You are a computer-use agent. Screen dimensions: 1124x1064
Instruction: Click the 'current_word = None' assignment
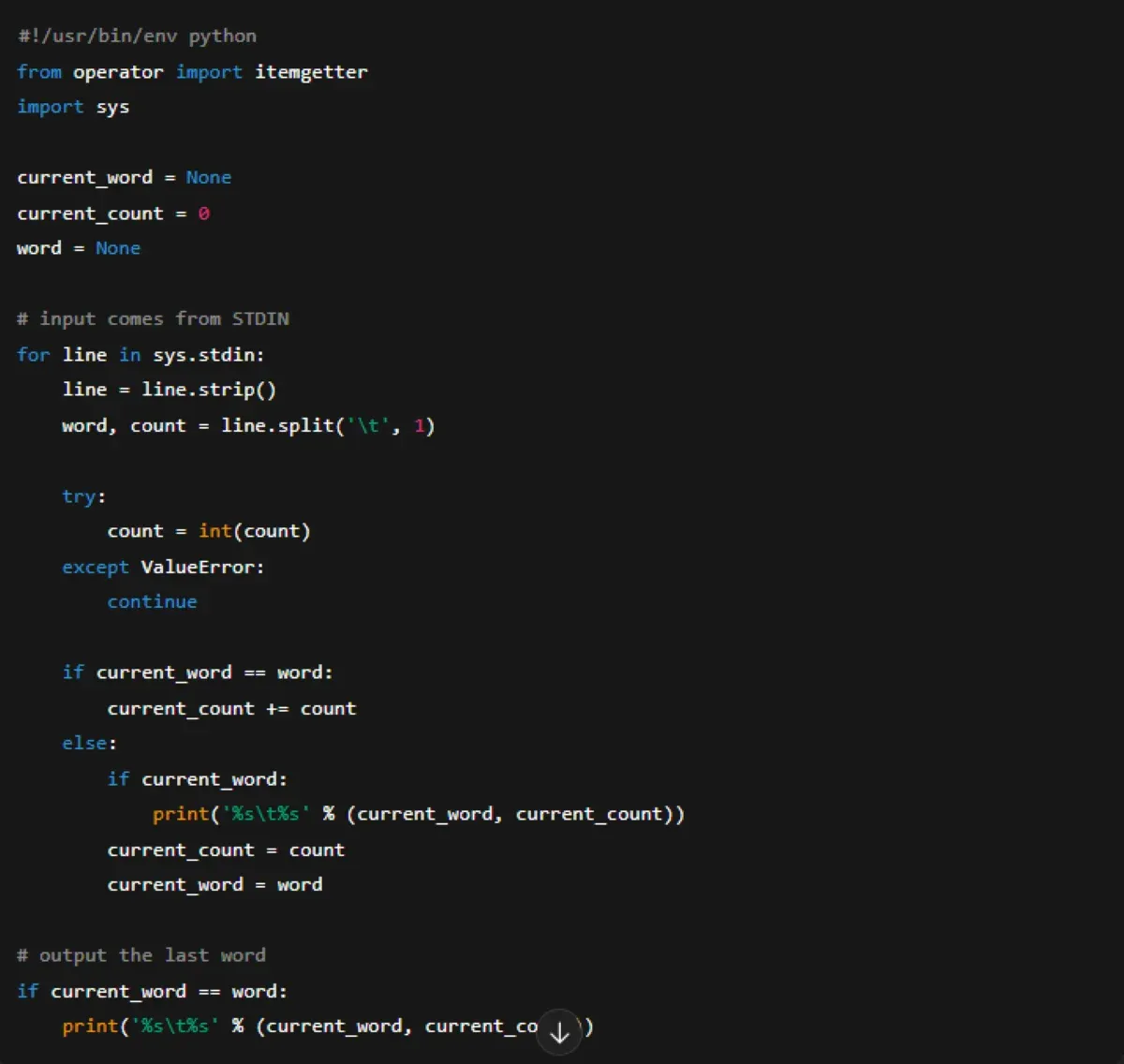coord(123,177)
